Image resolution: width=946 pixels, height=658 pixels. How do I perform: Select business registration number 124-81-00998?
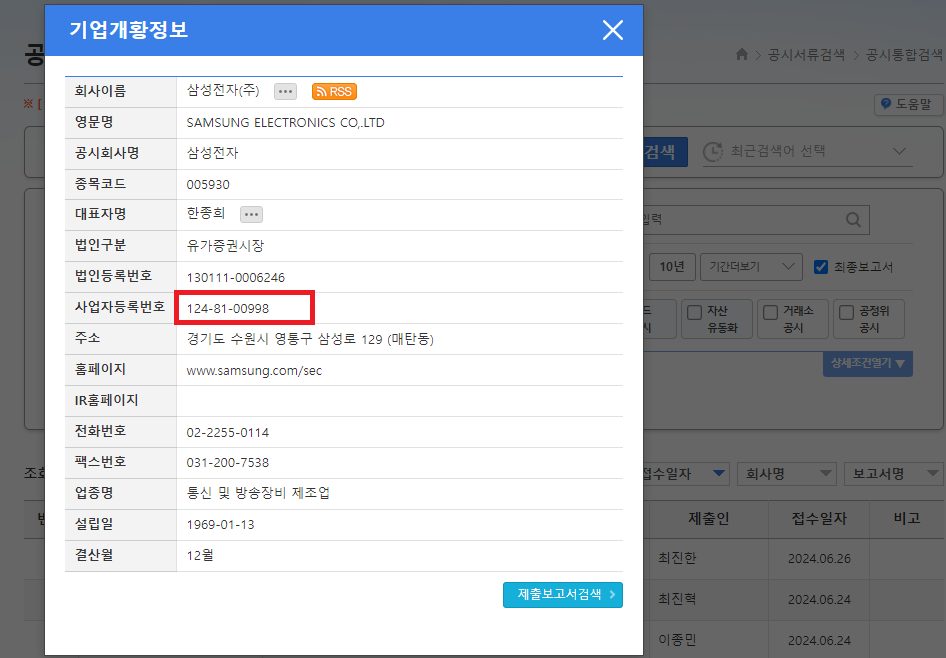point(227,309)
